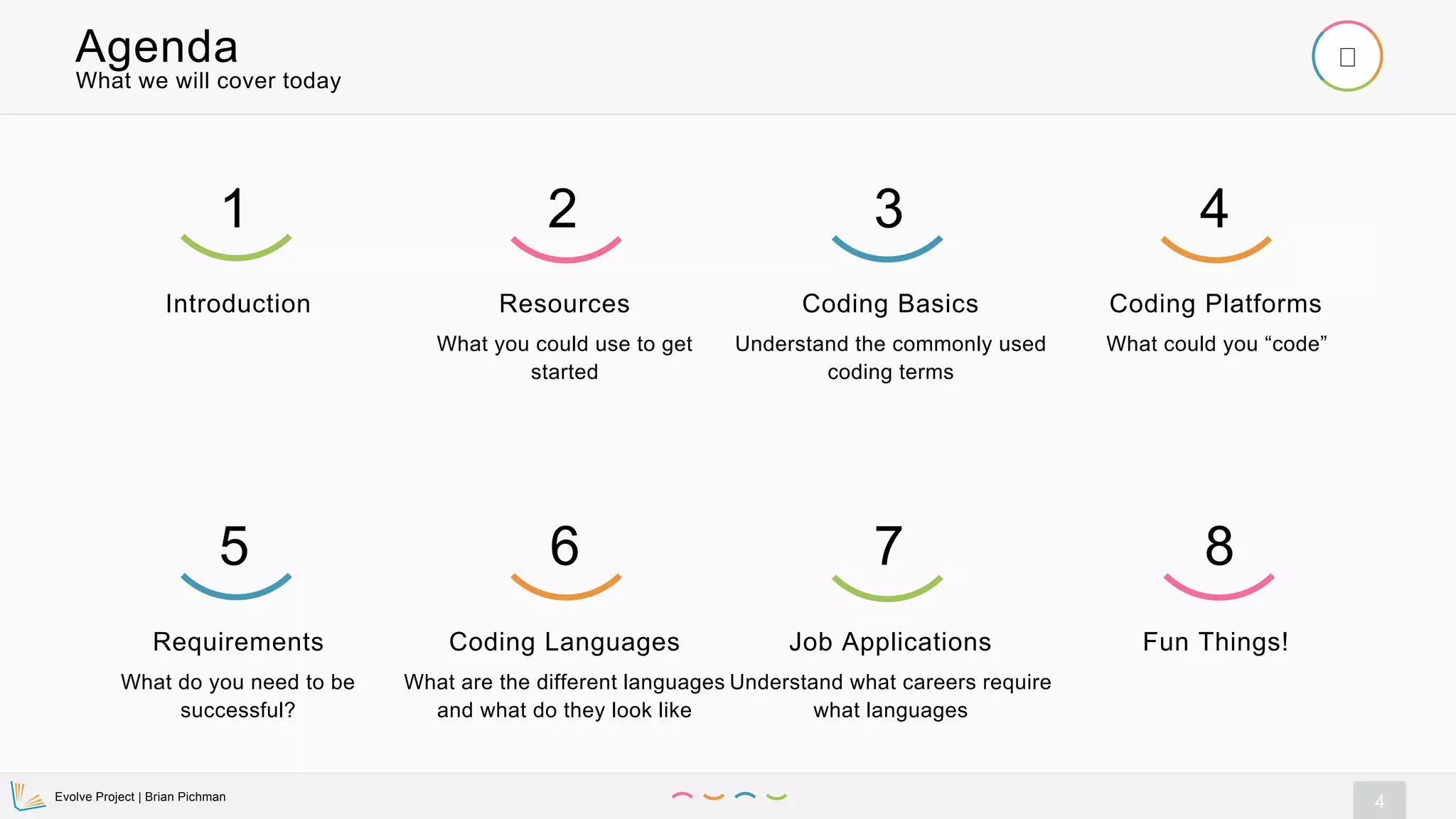
Task: Click the number 2 above Resources
Action: point(562,208)
